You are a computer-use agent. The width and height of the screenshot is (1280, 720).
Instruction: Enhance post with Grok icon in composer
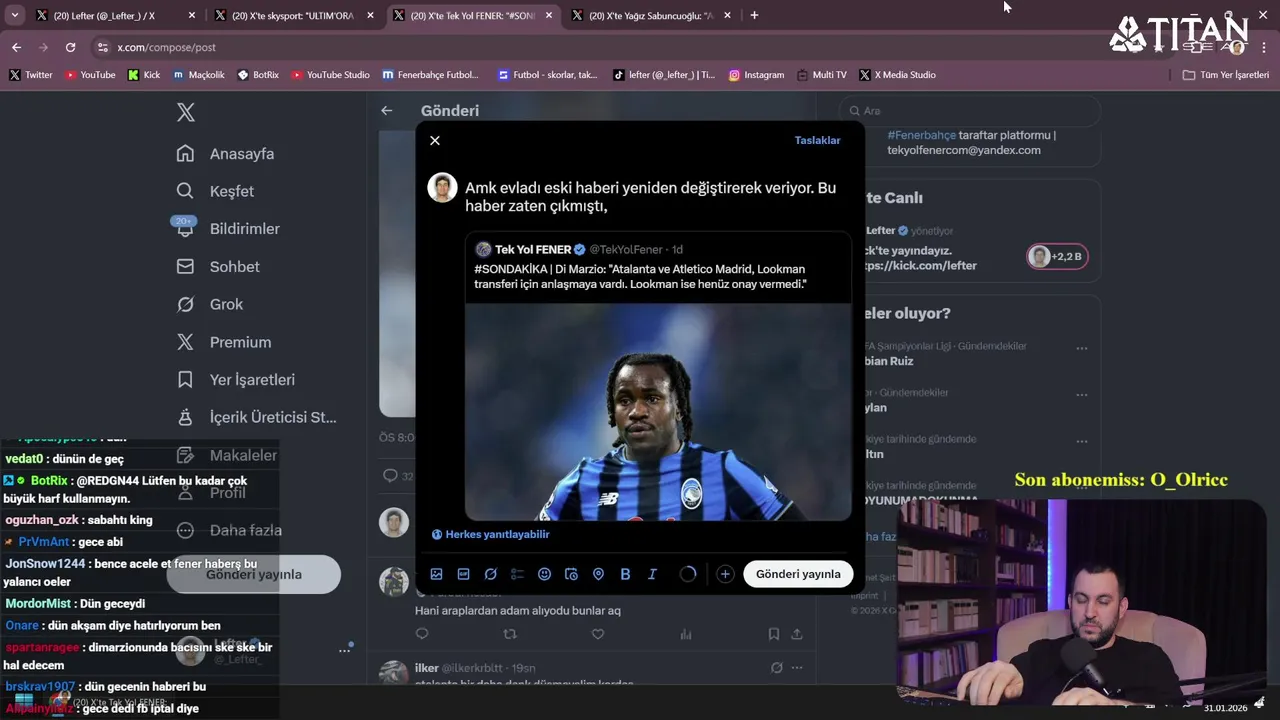coord(490,574)
